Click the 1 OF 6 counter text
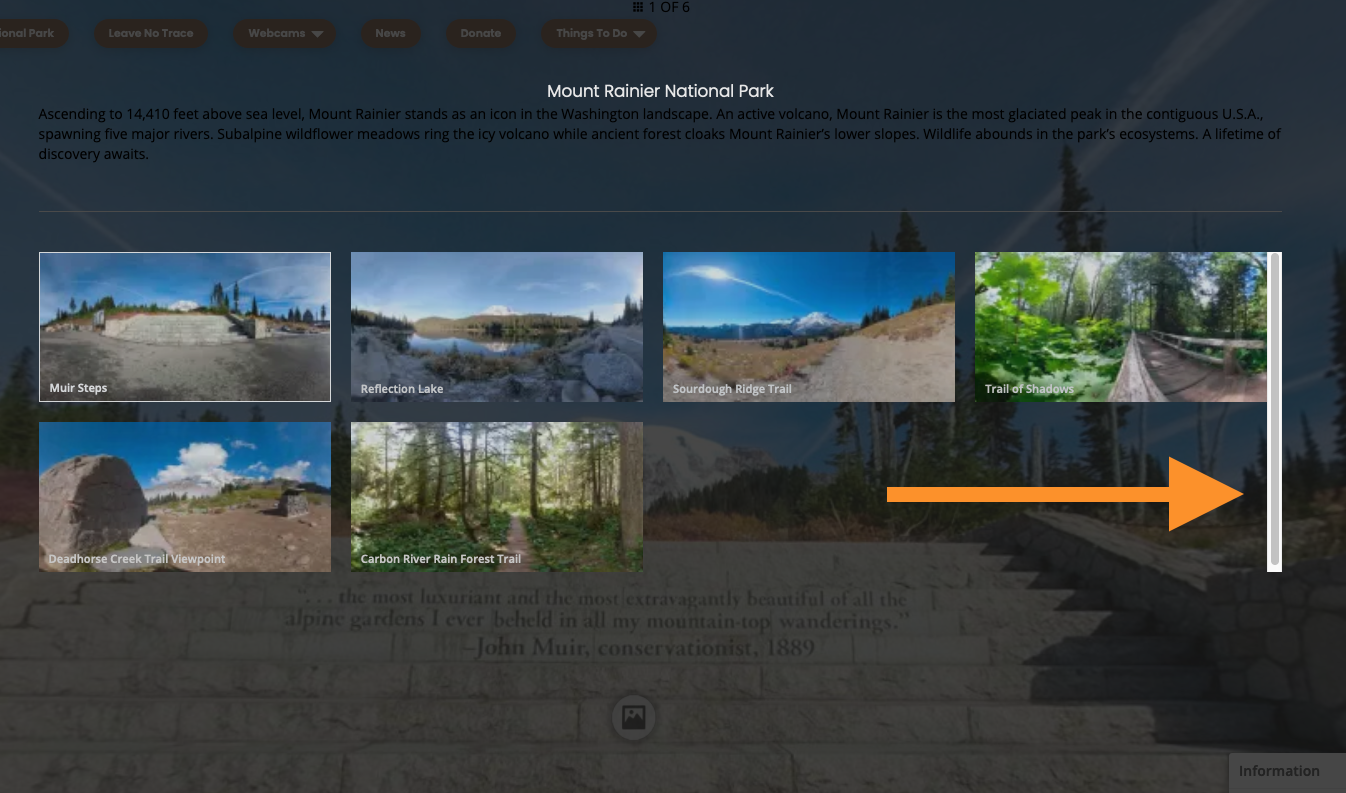This screenshot has width=1346, height=793. (x=669, y=7)
